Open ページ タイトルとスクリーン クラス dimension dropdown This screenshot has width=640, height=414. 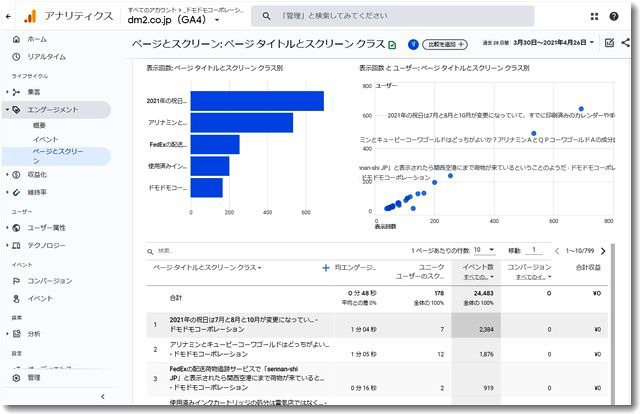click(x=207, y=268)
